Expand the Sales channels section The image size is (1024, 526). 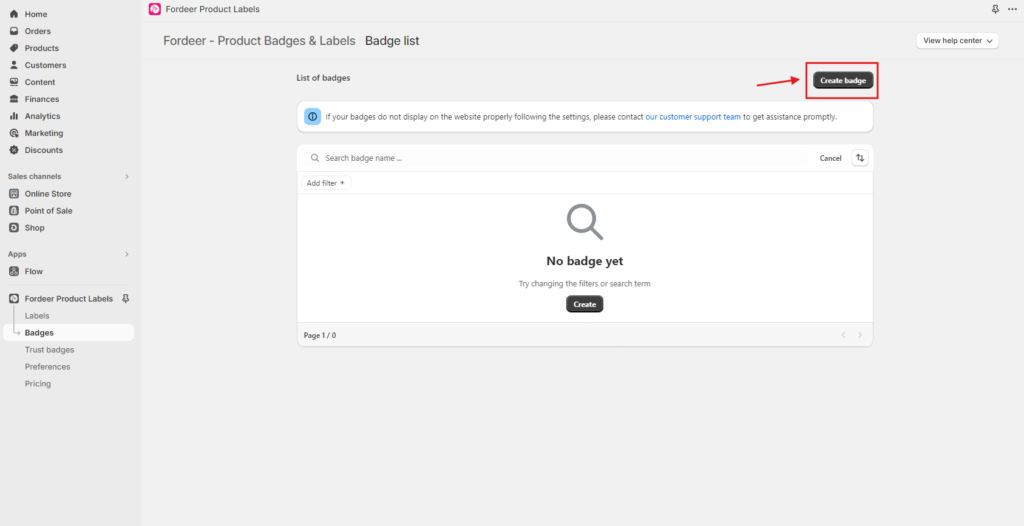[x=126, y=176]
